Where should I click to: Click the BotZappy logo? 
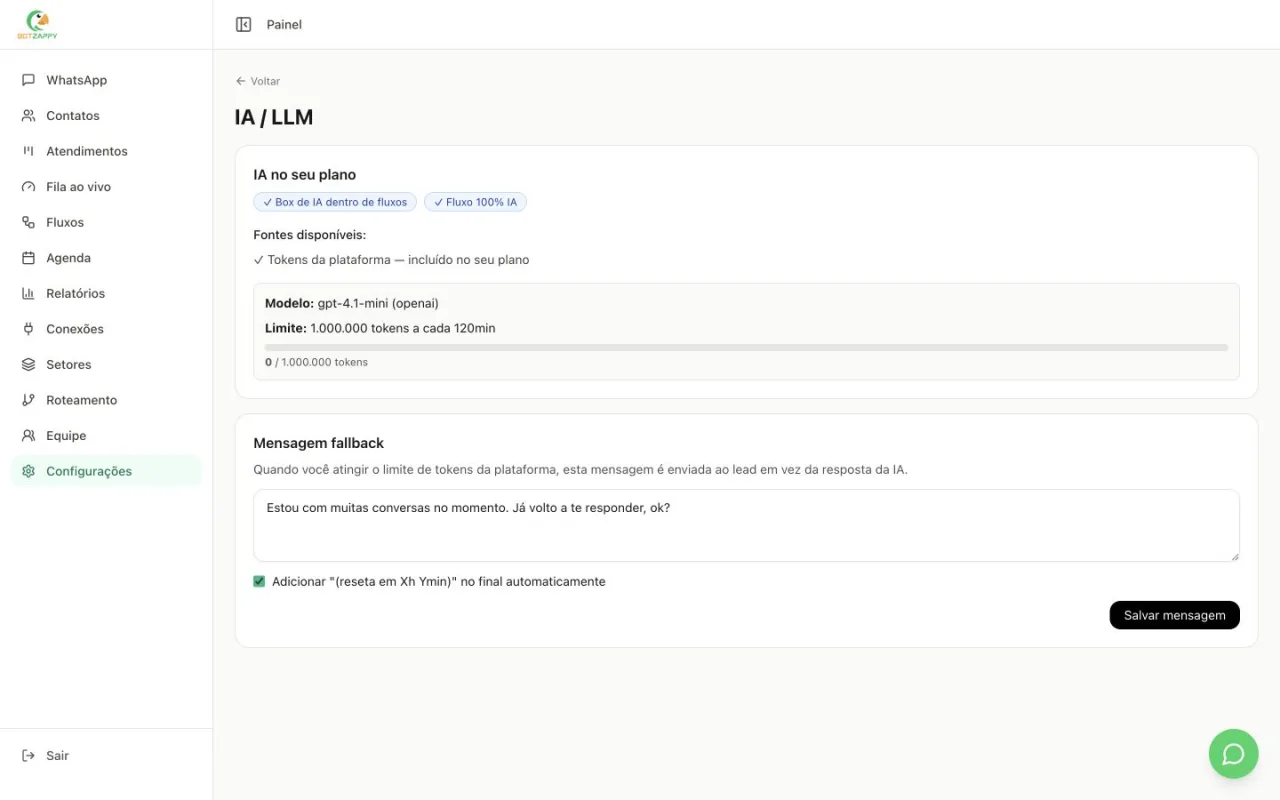pyautogui.click(x=38, y=24)
